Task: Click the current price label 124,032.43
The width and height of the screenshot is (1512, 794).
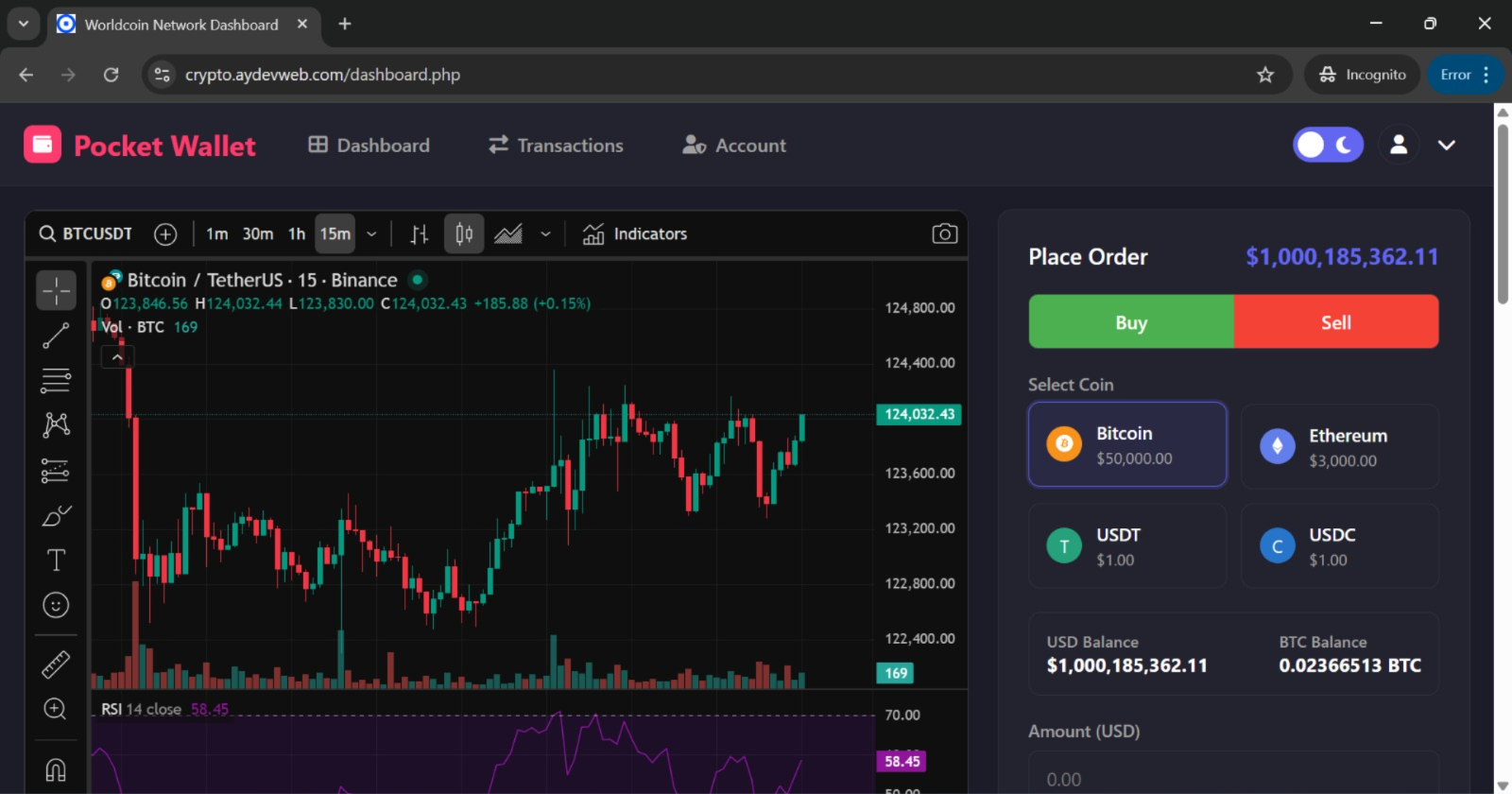Action: click(x=919, y=414)
